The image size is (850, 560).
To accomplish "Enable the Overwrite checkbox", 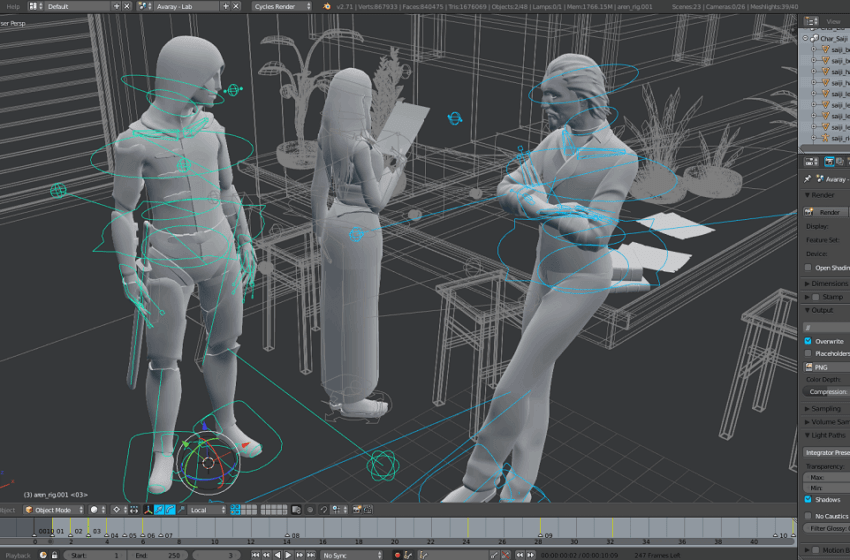I will 808,341.
